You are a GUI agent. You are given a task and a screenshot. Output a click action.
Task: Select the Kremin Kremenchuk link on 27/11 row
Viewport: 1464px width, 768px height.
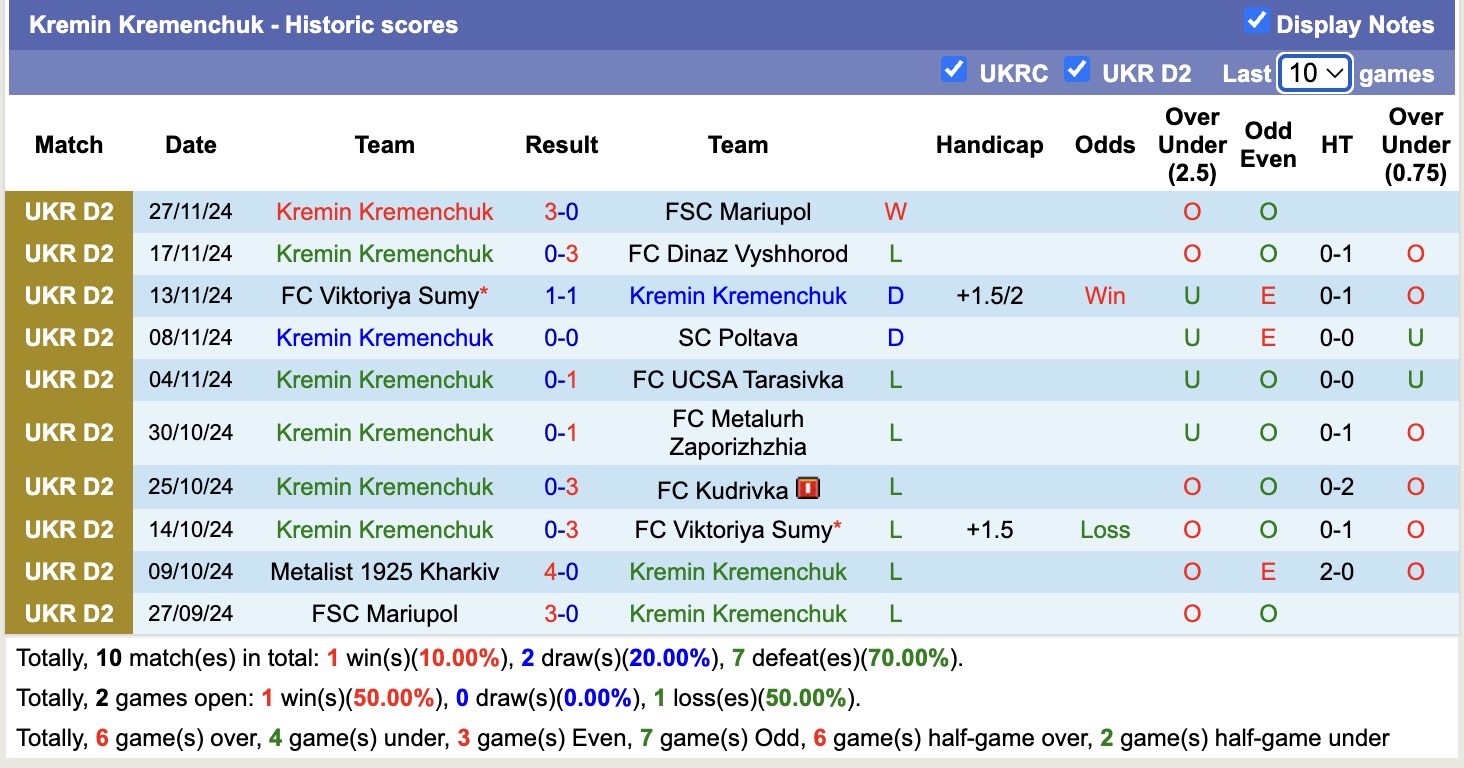(x=384, y=211)
